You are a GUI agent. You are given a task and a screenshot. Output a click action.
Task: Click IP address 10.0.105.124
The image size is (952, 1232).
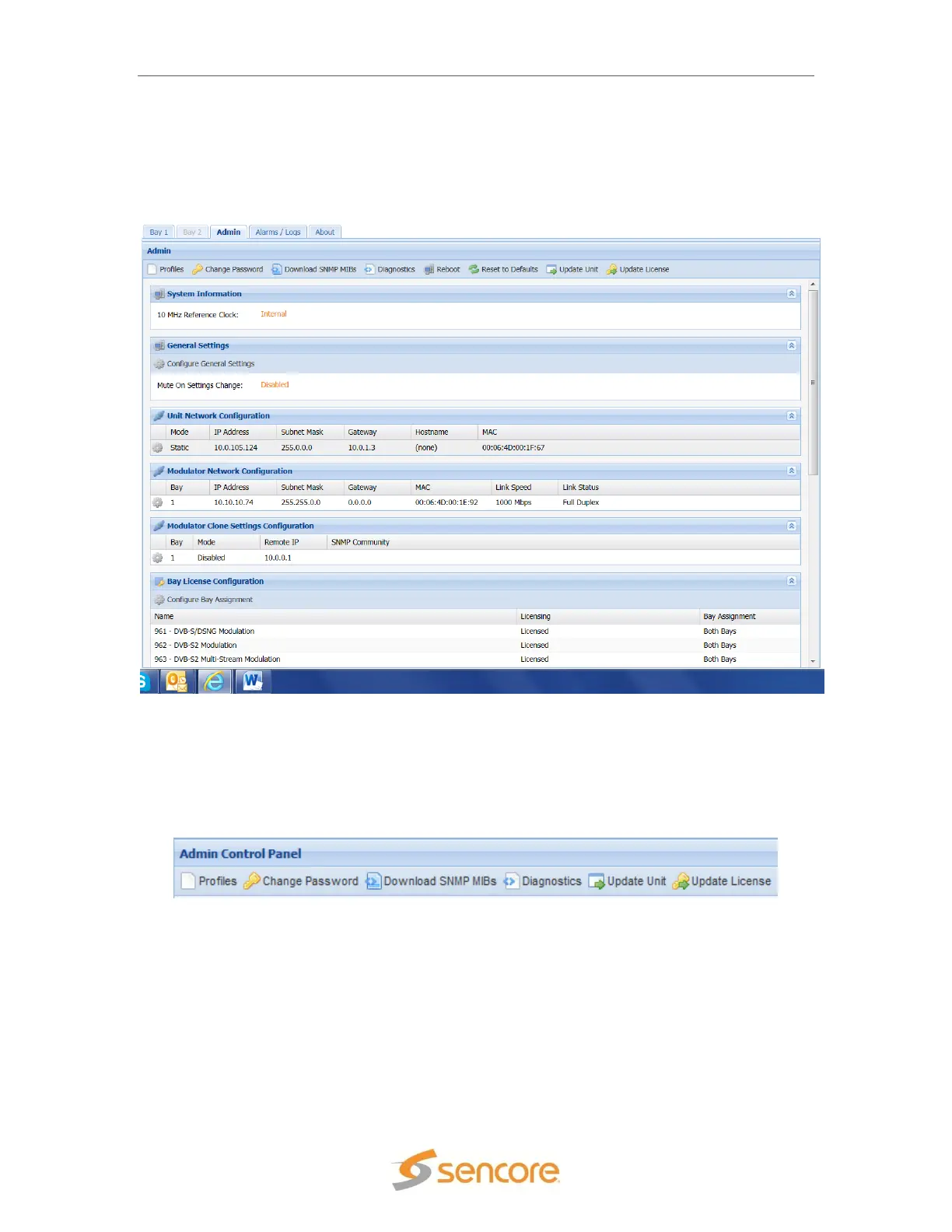(236, 448)
